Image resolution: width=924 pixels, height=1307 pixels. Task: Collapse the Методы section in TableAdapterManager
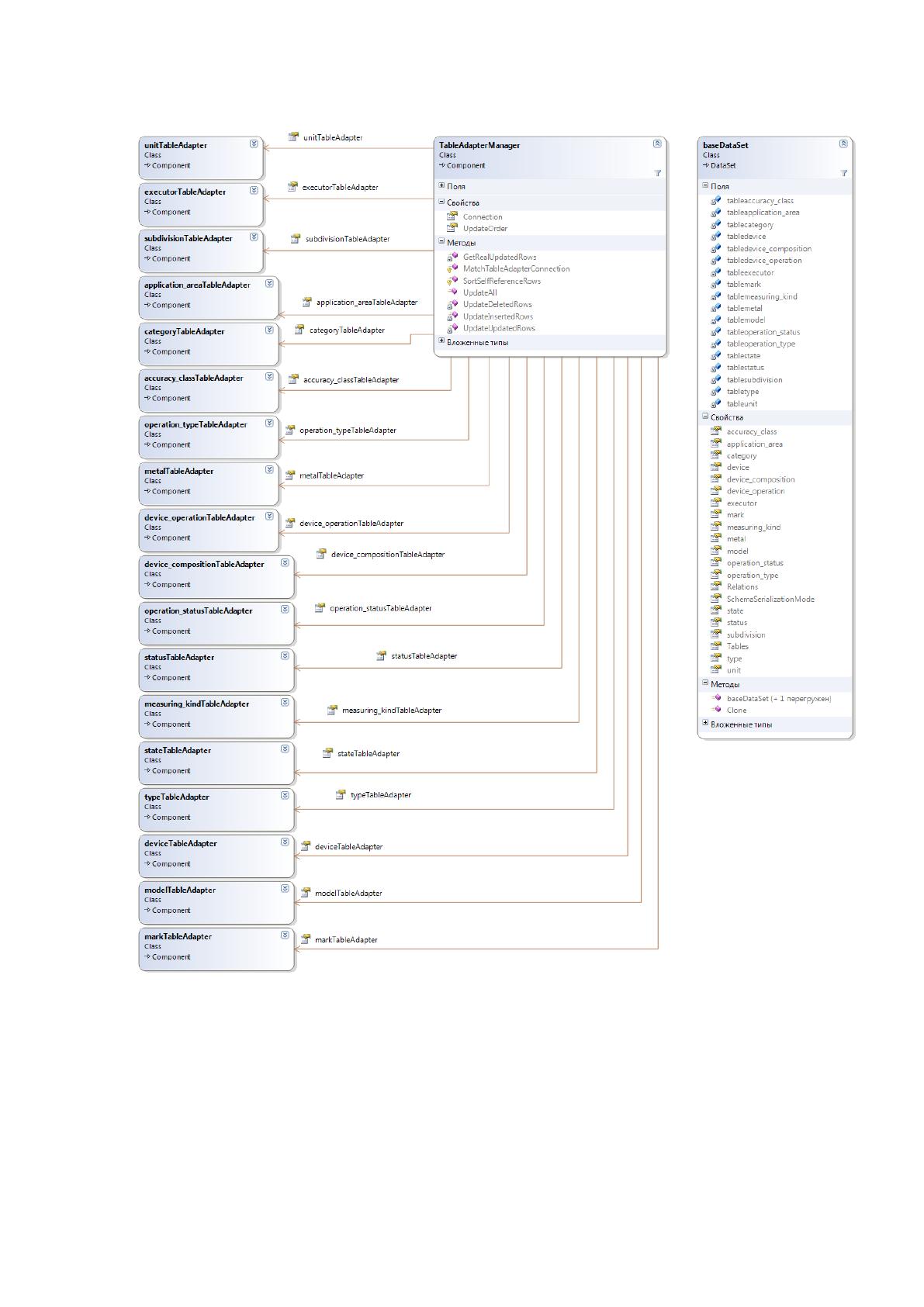tap(441, 242)
